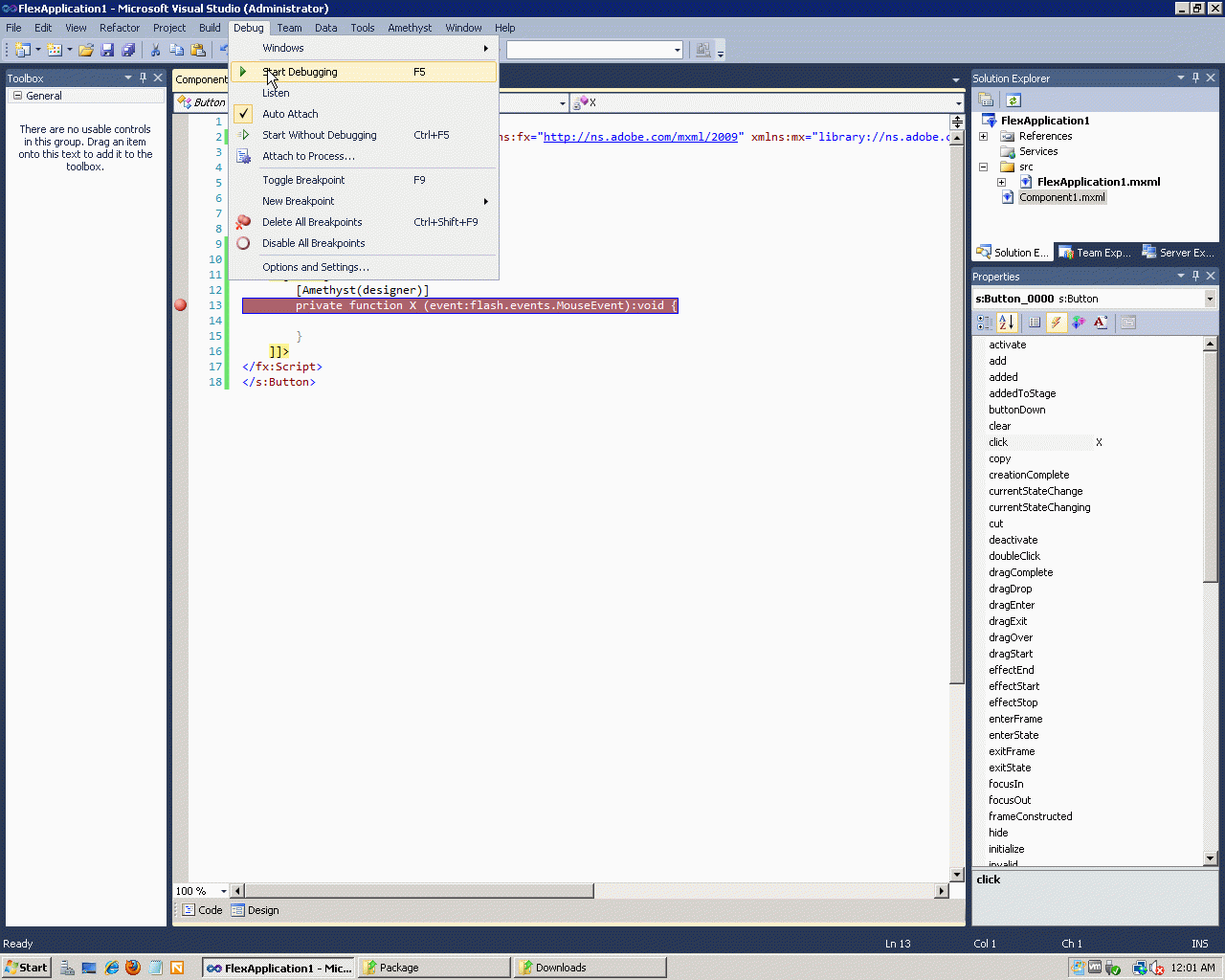Click the Properties list icon in Properties panel
Screen dimensions: 1225x980
(x=1035, y=323)
